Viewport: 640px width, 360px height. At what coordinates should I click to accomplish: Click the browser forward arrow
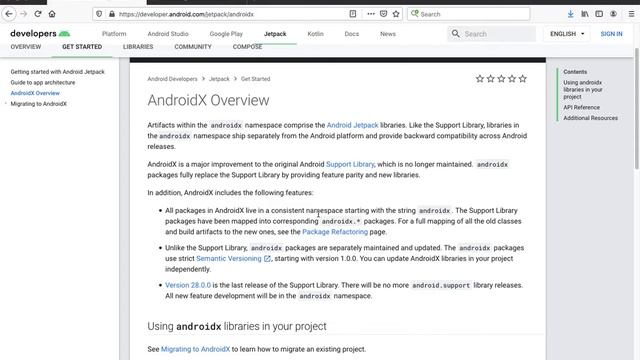23,14
